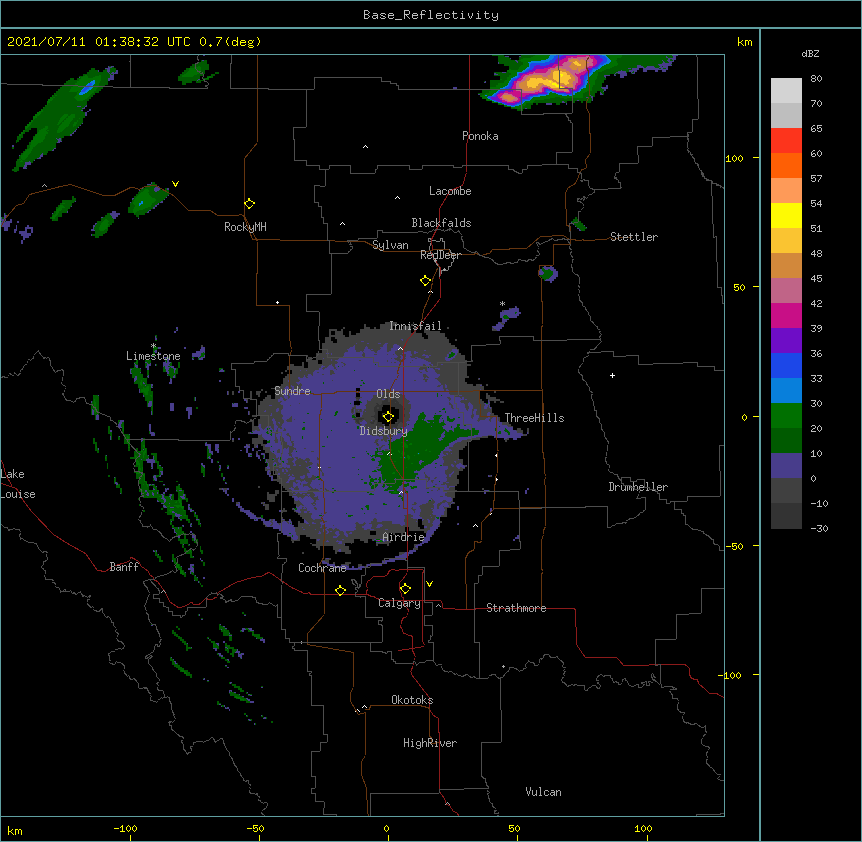The image size is (862, 842).
Task: Click the Ponoka label
Action: [x=480, y=136]
